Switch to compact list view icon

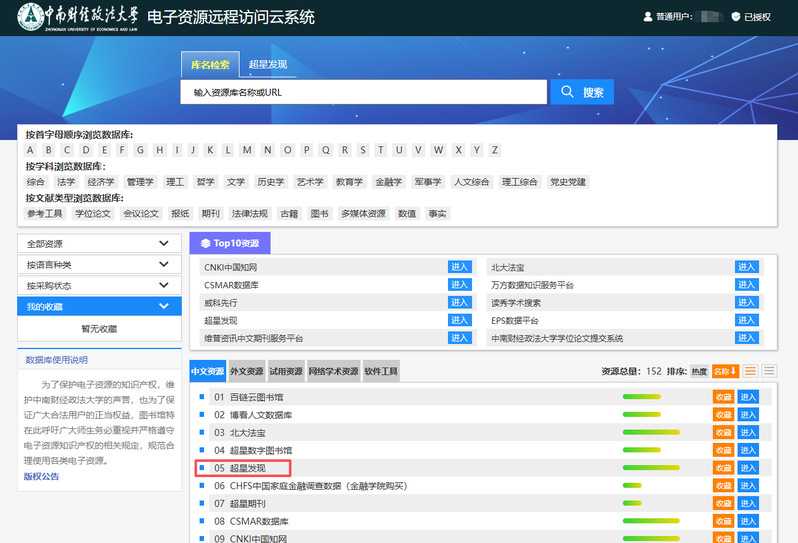(x=750, y=371)
